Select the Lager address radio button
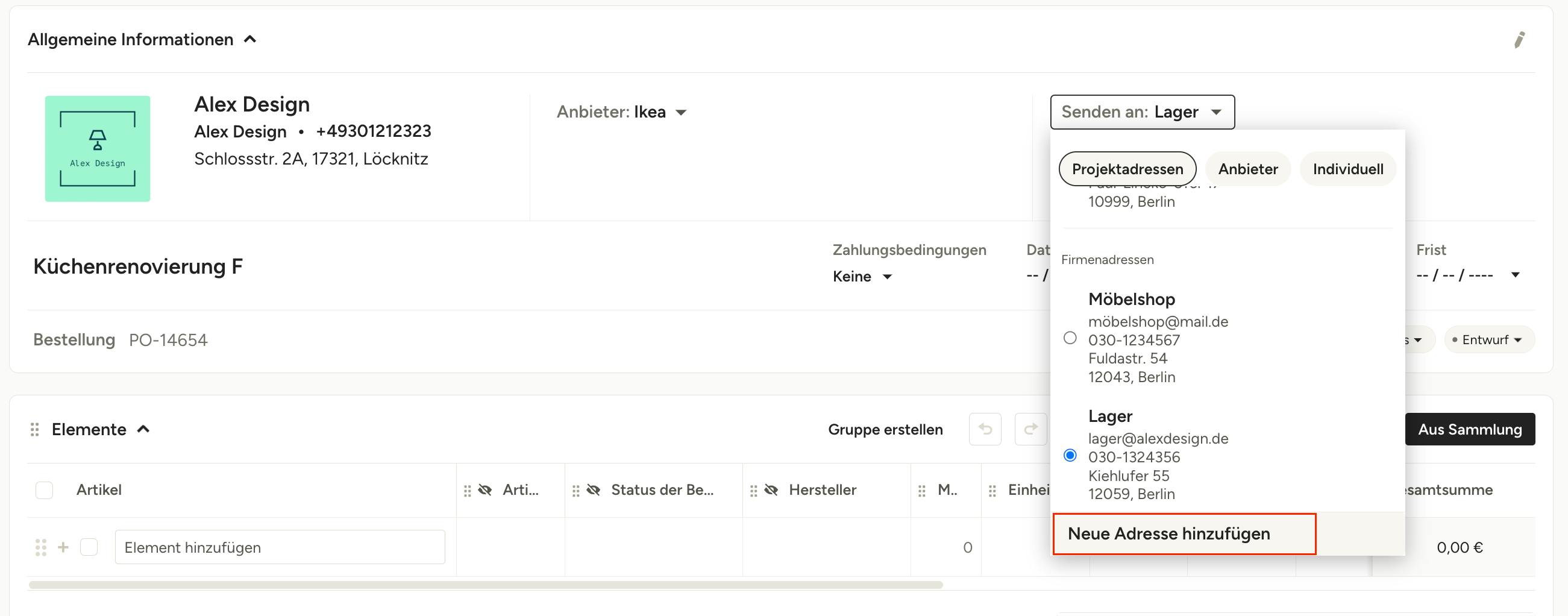The width and height of the screenshot is (1568, 616). pyautogui.click(x=1070, y=455)
